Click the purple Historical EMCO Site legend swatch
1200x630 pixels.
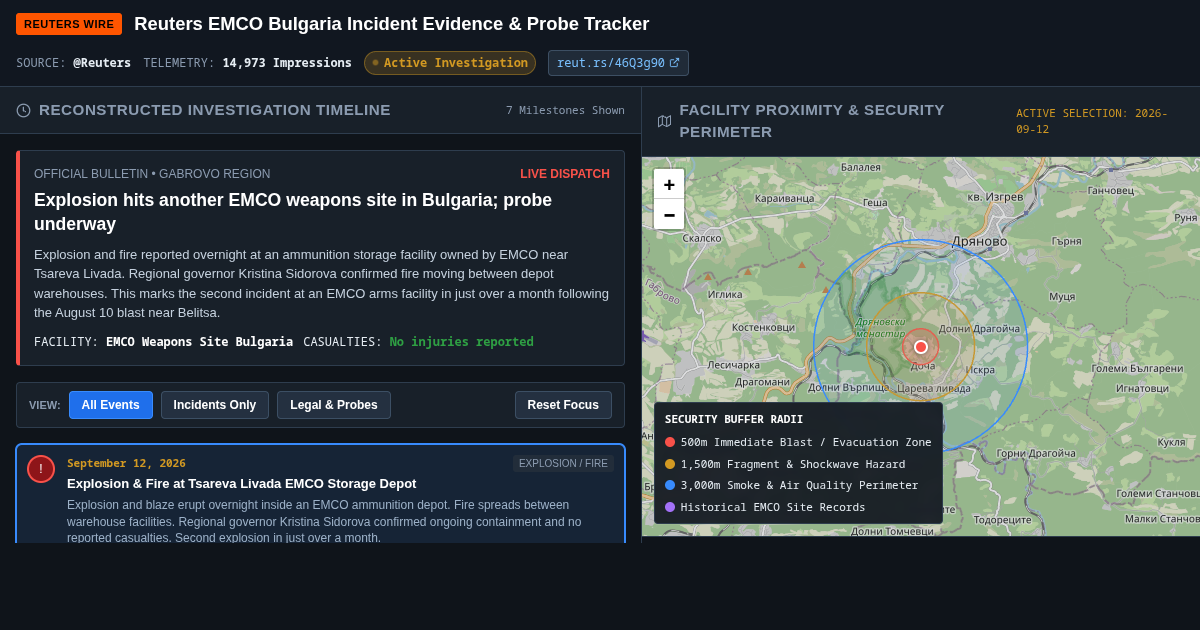click(670, 507)
